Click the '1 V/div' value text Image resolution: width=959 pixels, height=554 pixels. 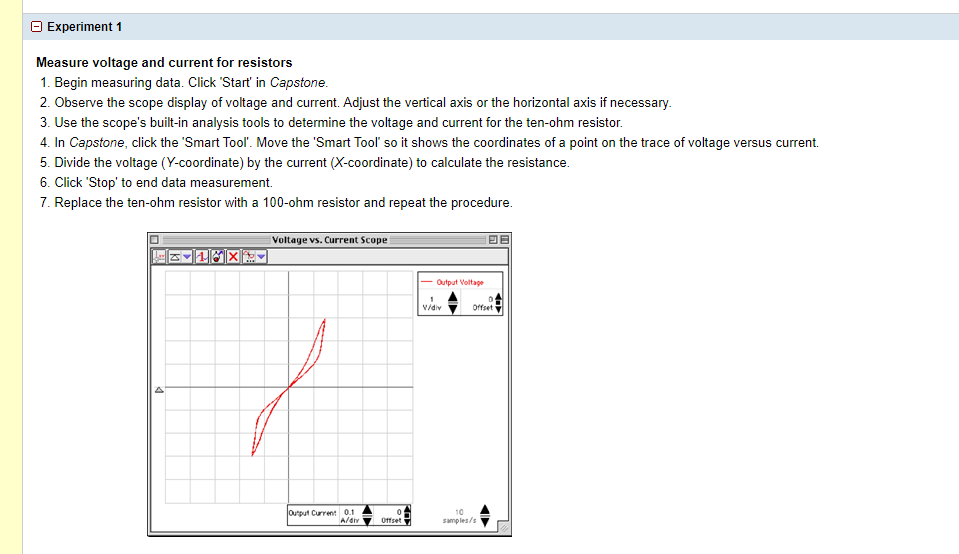[x=432, y=303]
